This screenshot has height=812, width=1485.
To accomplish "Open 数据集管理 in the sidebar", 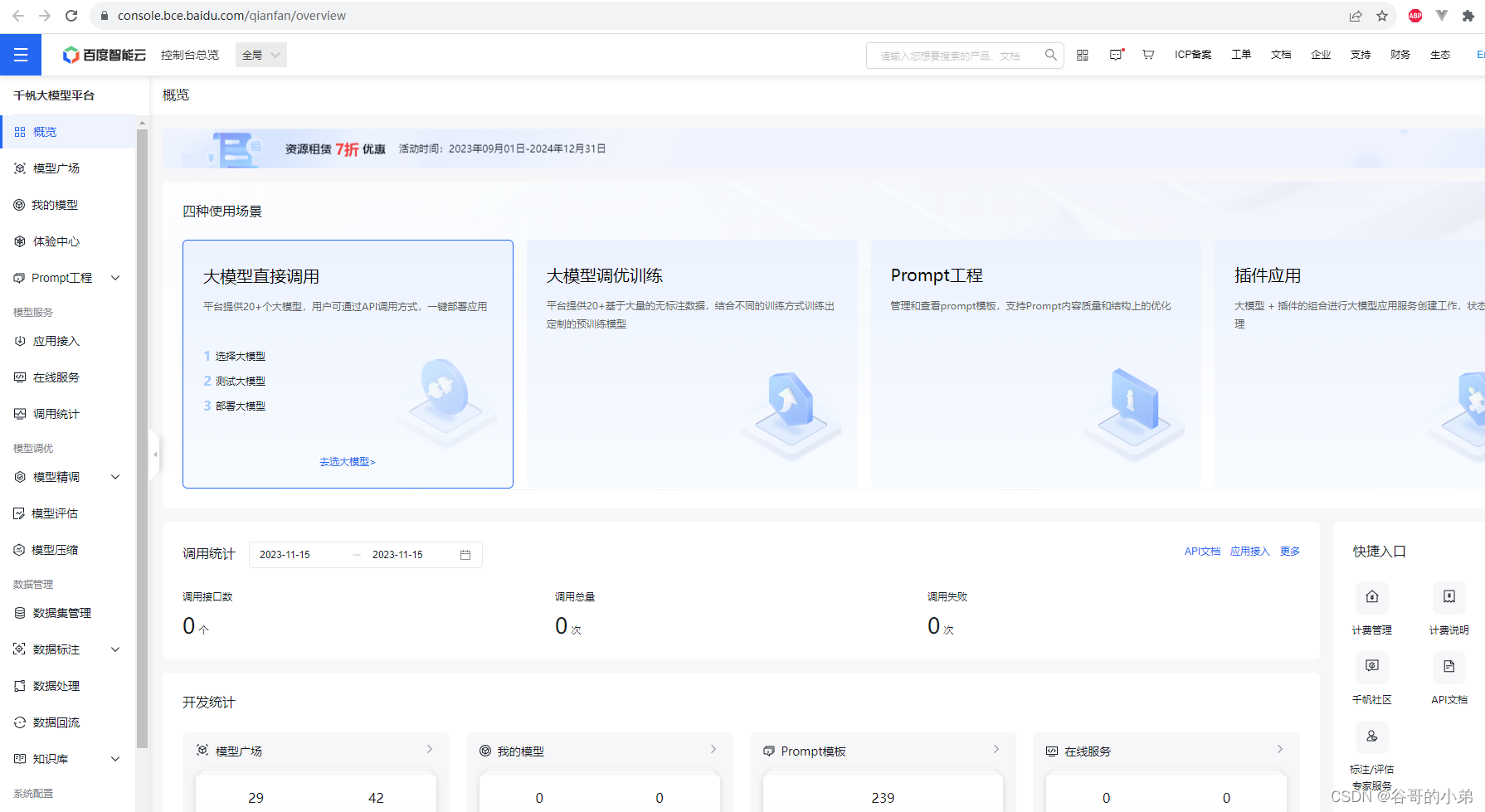I will (68, 613).
